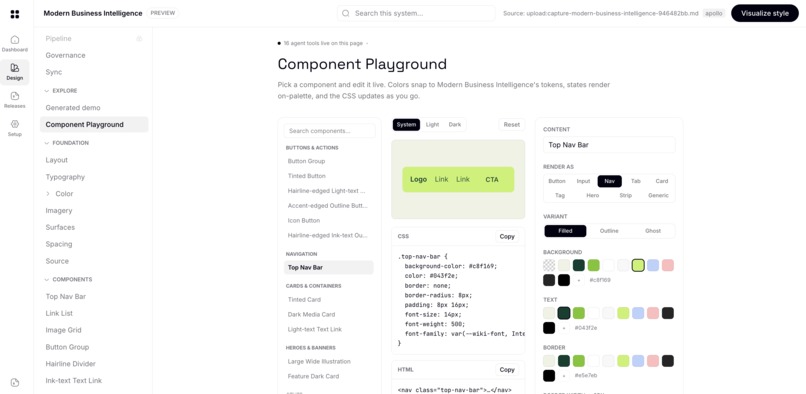Open the Typography foundation page

(65, 177)
